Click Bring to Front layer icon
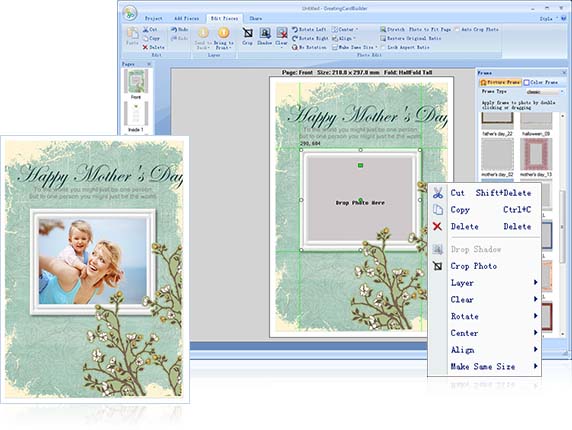This screenshot has width=572, height=430. [x=223, y=38]
